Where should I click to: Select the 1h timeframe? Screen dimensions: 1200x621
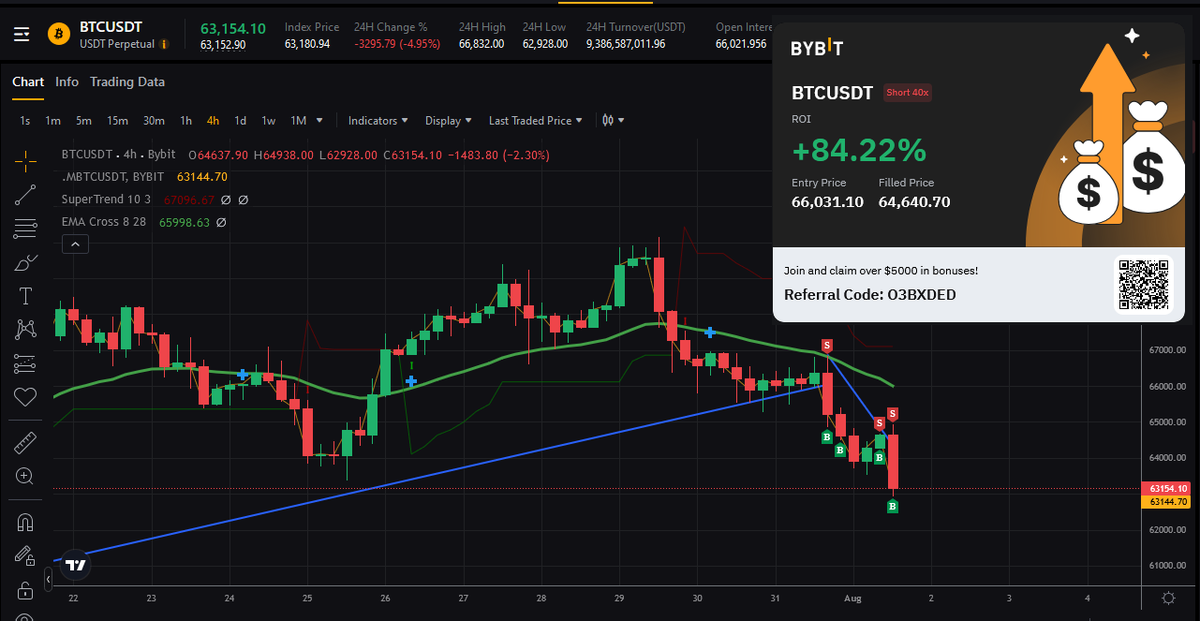[186, 120]
